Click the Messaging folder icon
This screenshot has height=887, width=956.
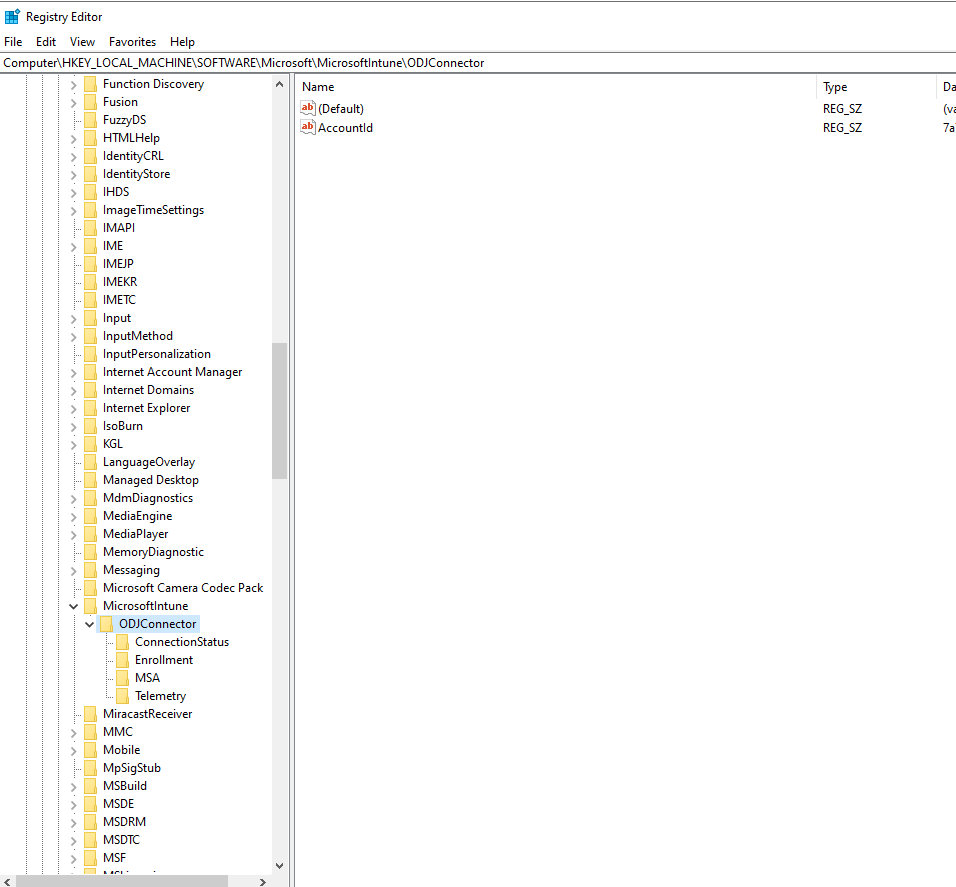coord(90,570)
